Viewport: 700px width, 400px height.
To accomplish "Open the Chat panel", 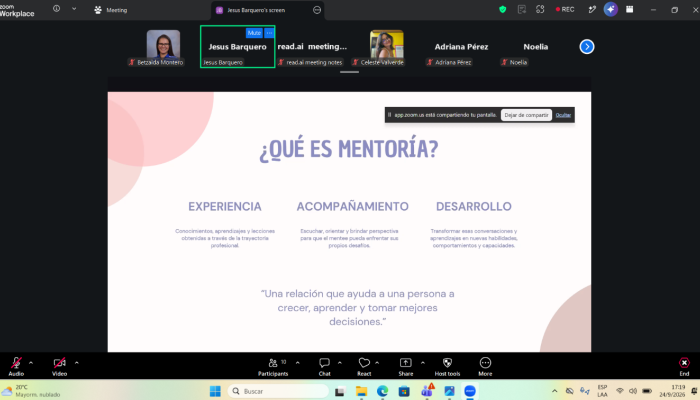I will point(325,367).
